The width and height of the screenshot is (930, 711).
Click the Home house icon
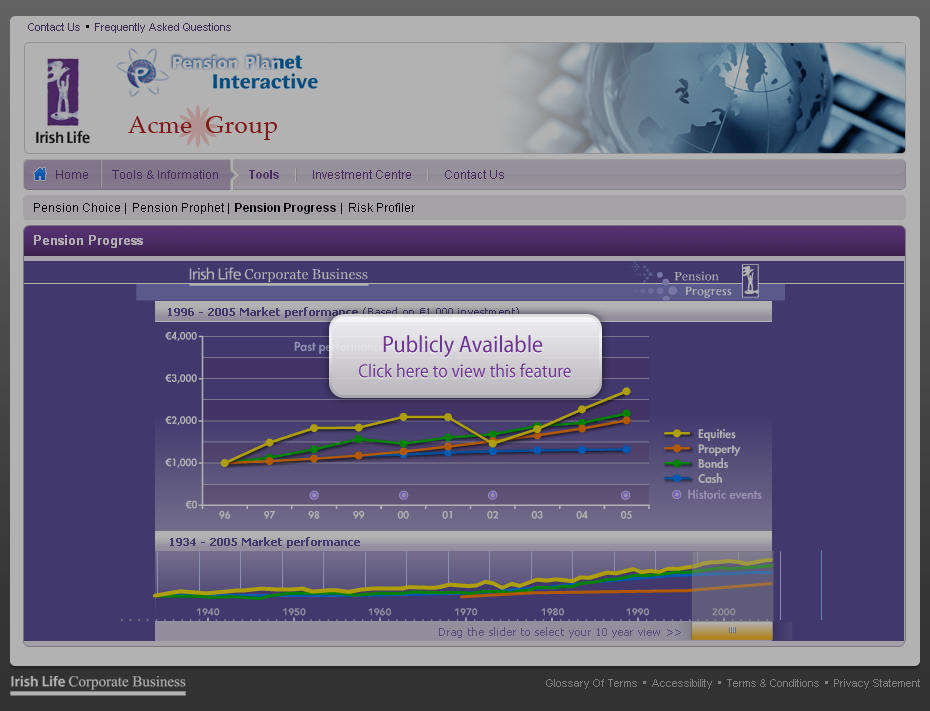click(40, 174)
